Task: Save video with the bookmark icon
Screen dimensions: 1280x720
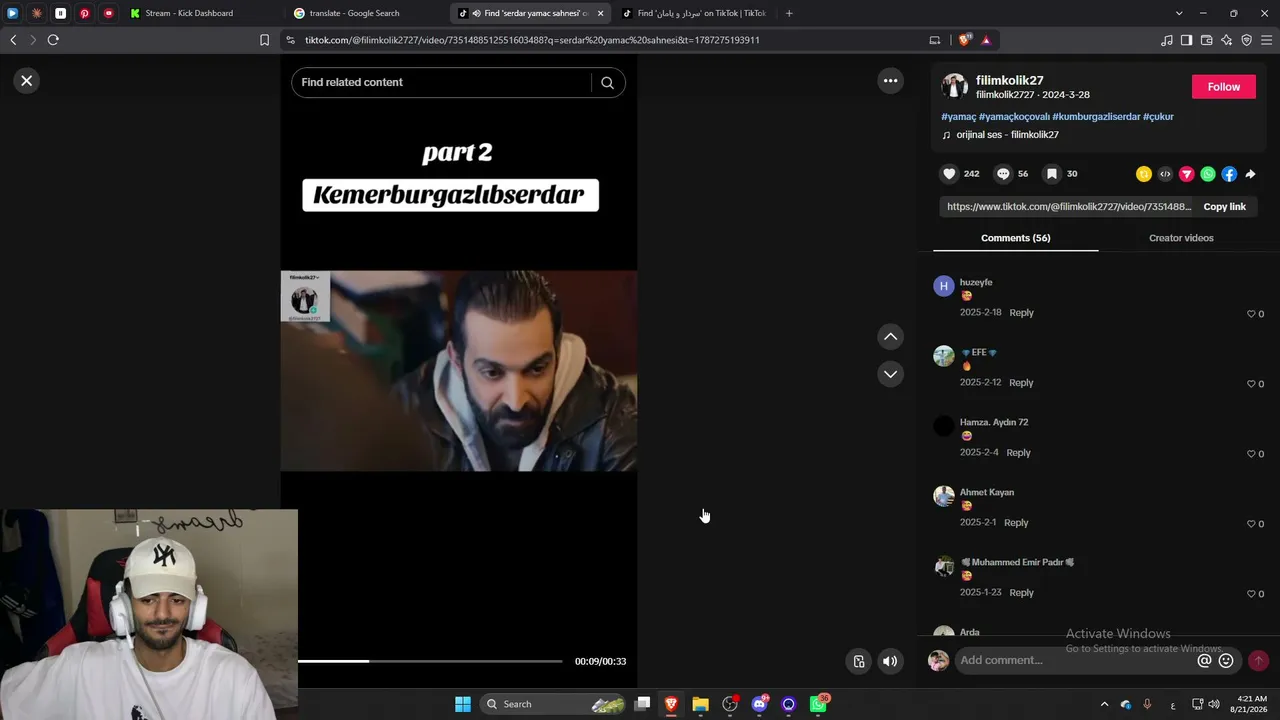Action: pyautogui.click(x=1051, y=174)
